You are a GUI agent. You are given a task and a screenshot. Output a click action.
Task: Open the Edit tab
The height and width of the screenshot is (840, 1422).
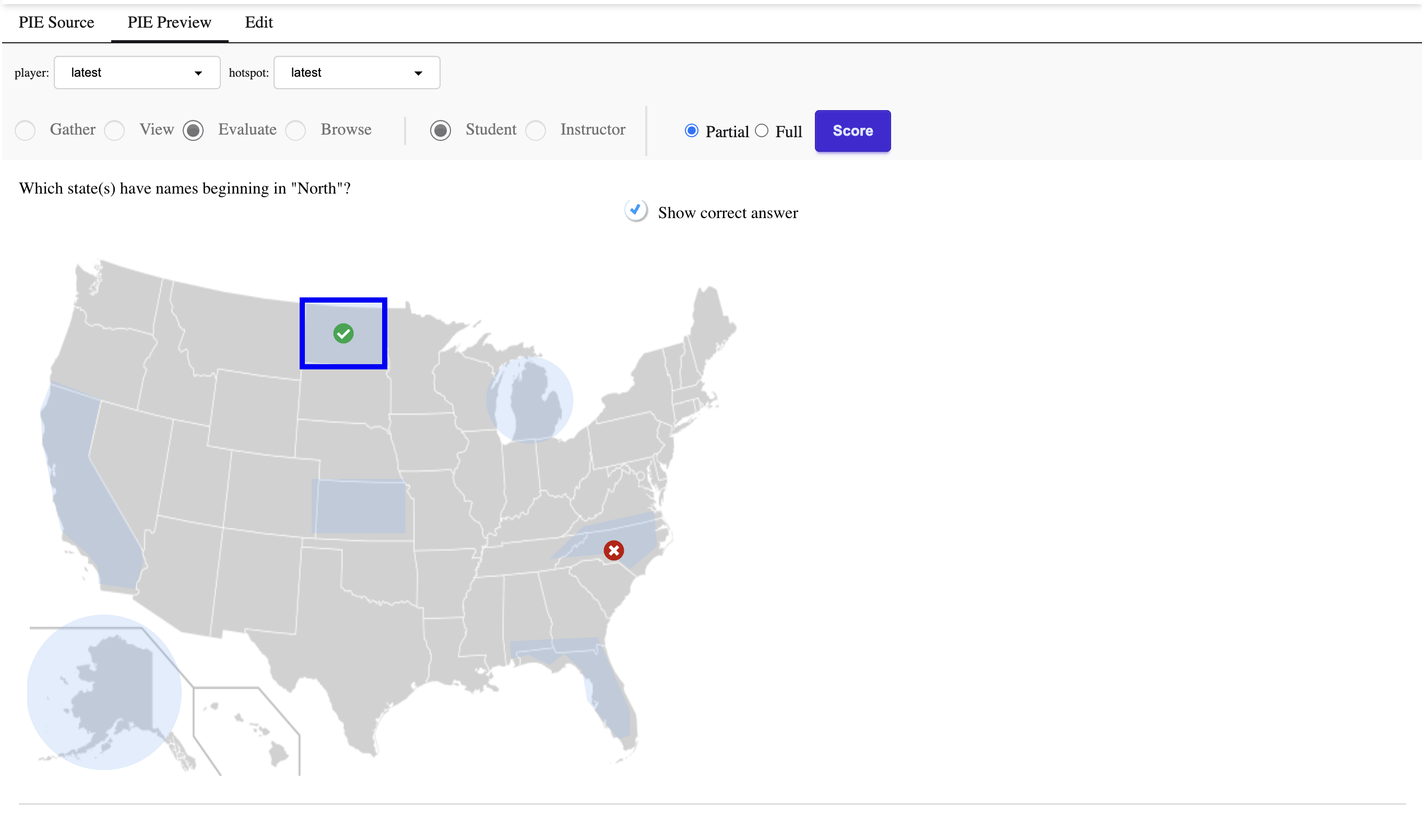coord(259,22)
